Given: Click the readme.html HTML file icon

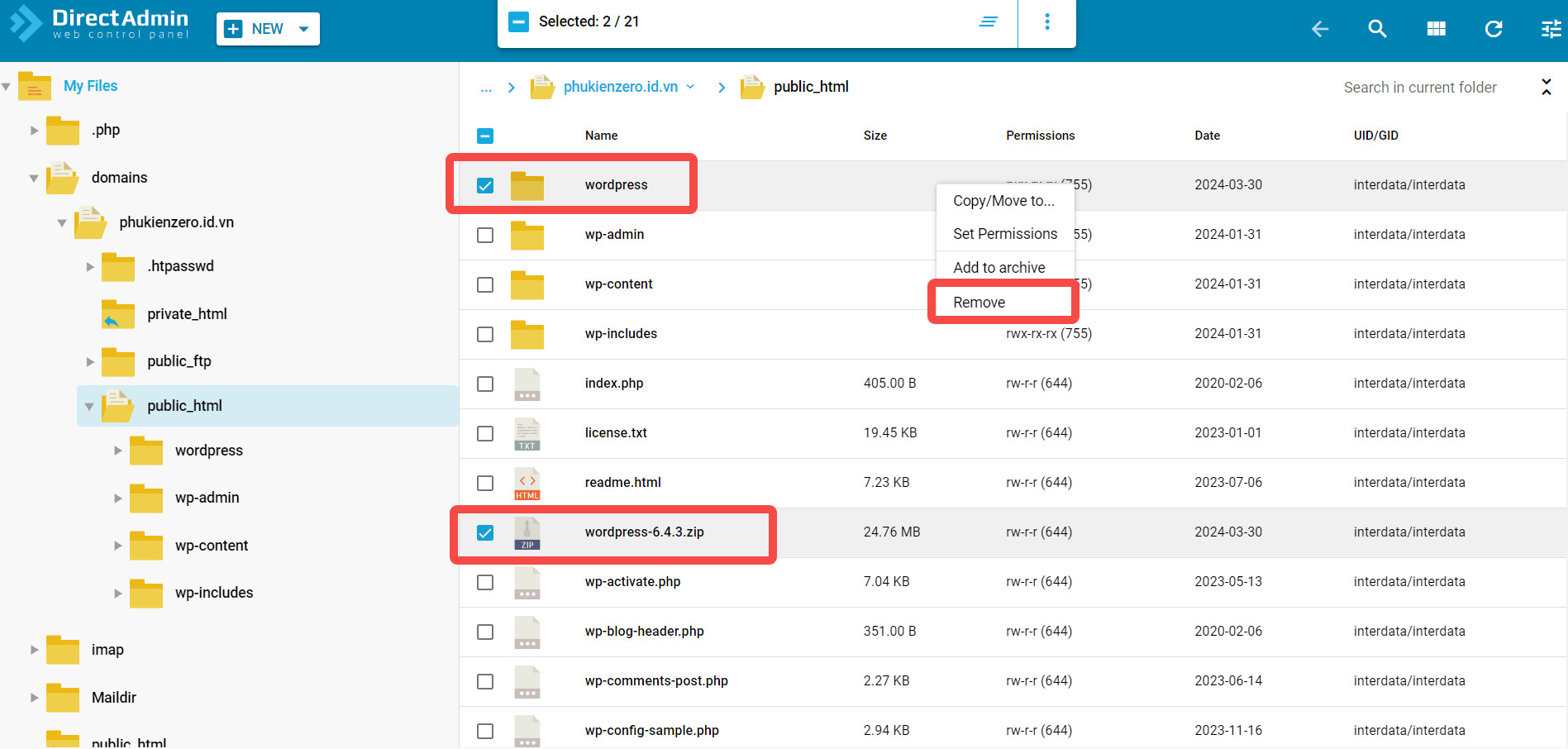Looking at the screenshot, I should click(x=527, y=484).
